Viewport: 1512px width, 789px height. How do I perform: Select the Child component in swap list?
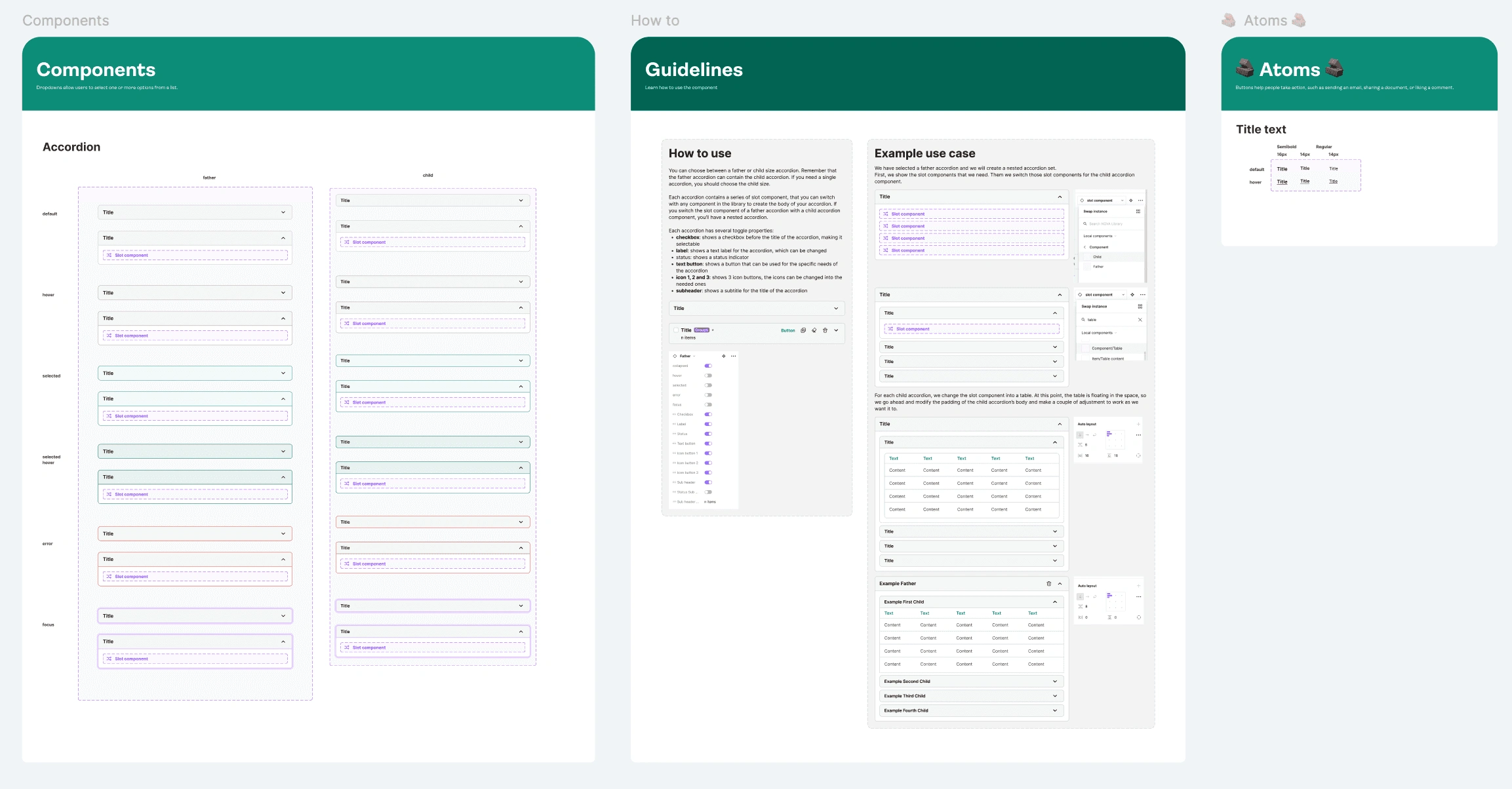[x=1097, y=257]
